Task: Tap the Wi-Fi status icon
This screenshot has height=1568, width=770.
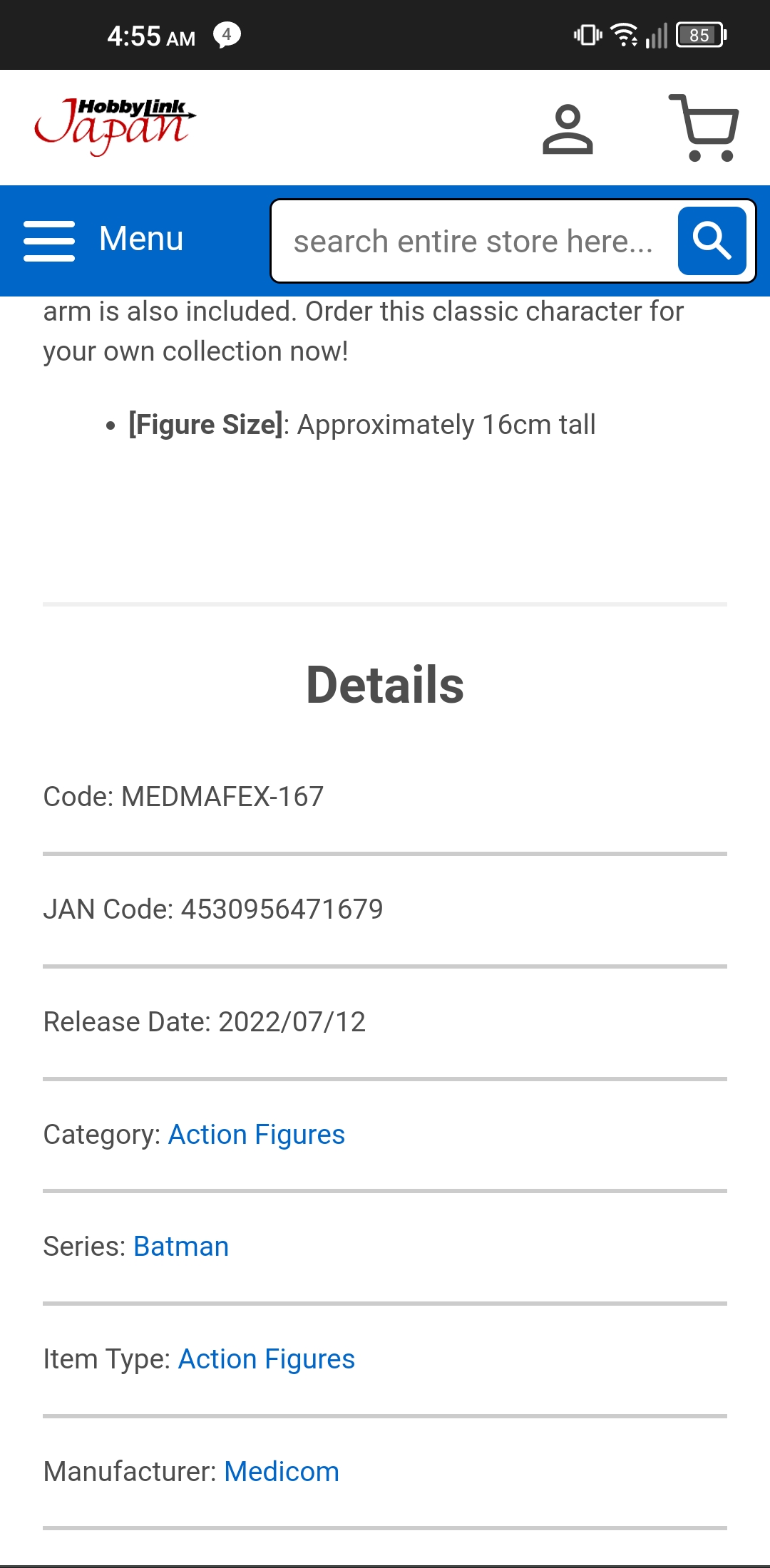Action: [x=625, y=35]
